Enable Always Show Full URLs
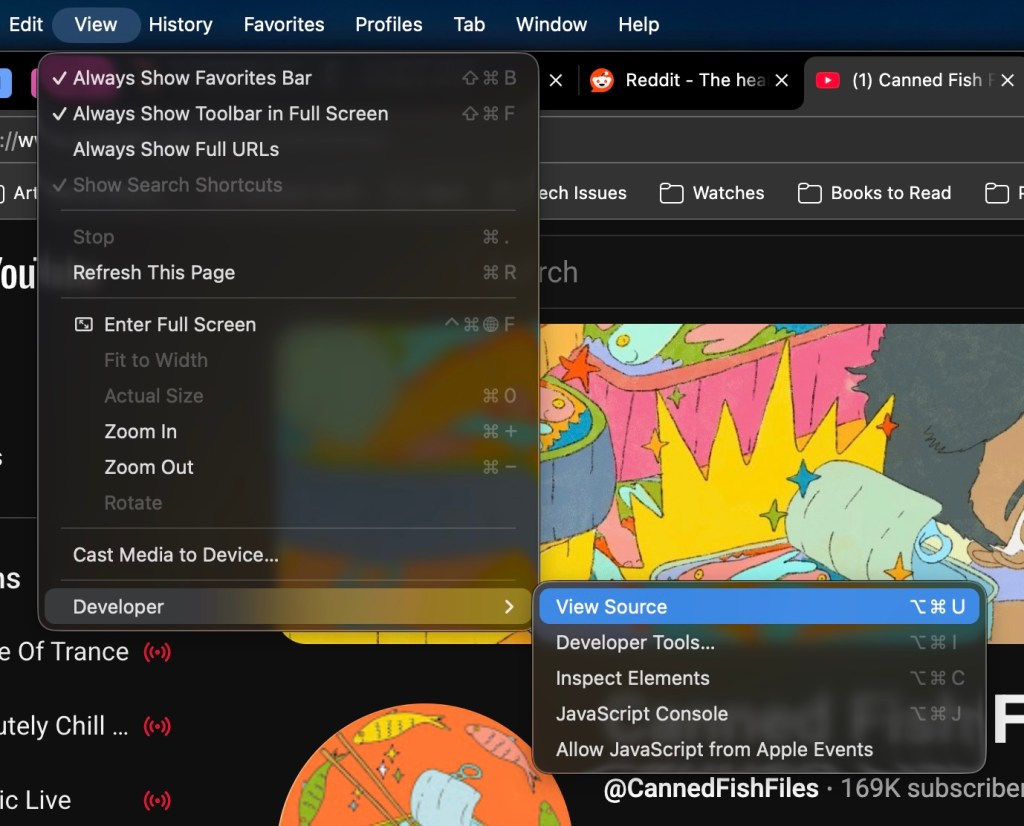 [175, 149]
